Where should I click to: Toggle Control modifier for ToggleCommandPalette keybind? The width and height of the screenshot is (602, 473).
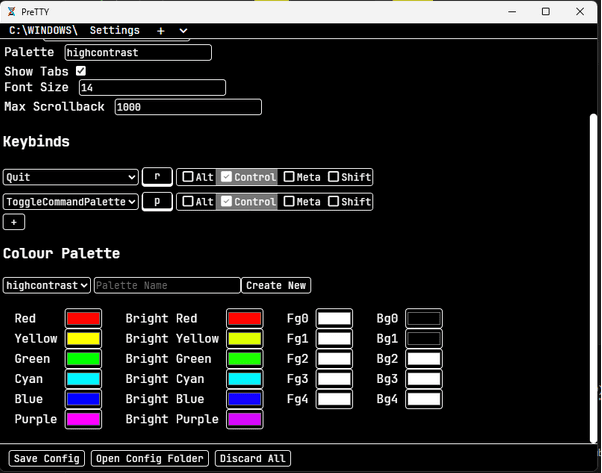pyautogui.click(x=227, y=201)
